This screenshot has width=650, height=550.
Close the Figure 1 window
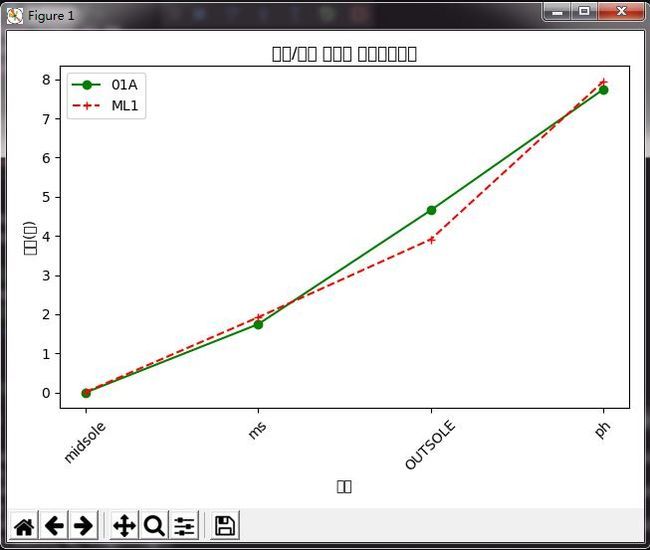621,12
